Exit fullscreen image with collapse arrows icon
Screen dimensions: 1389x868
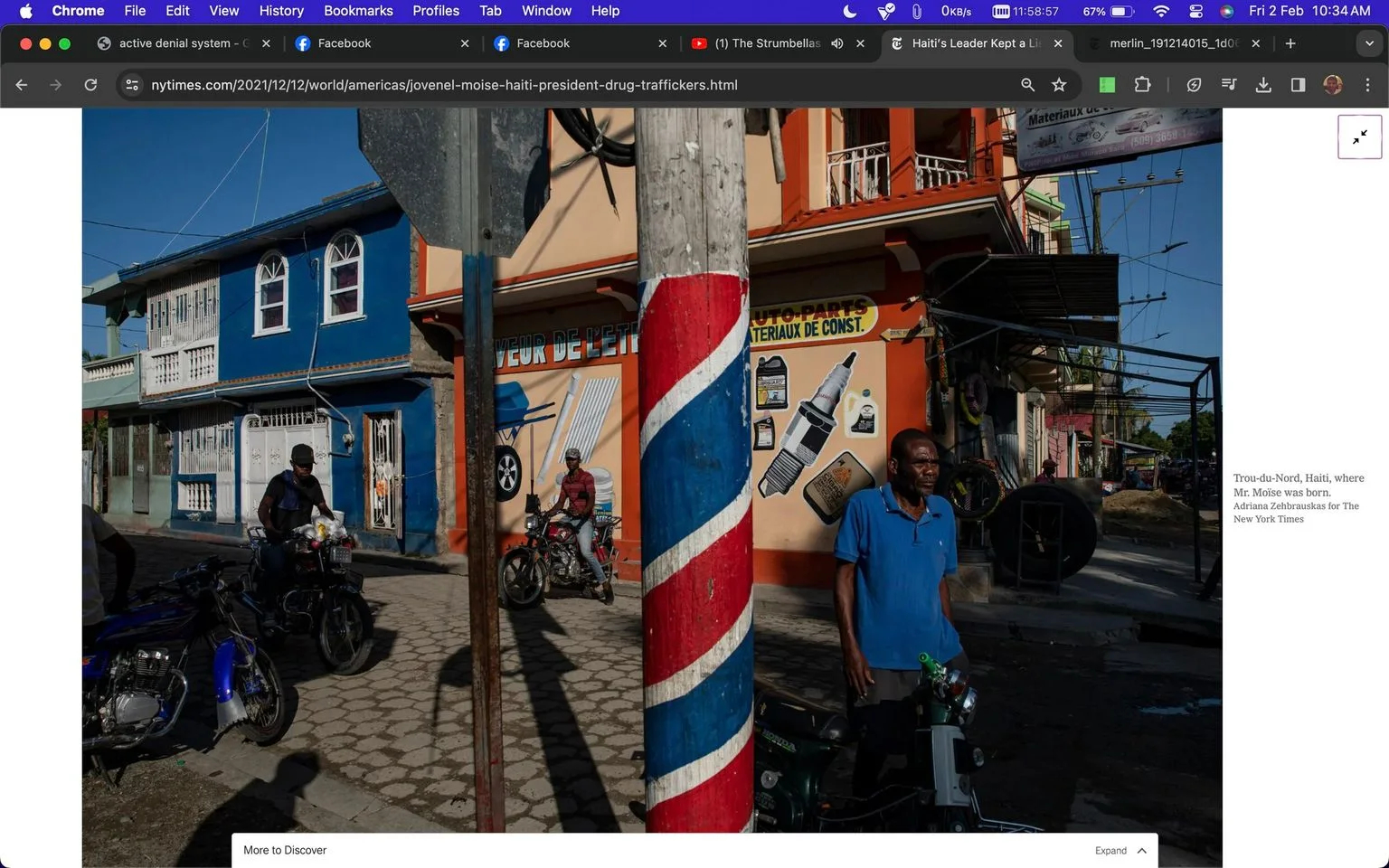[x=1359, y=137]
